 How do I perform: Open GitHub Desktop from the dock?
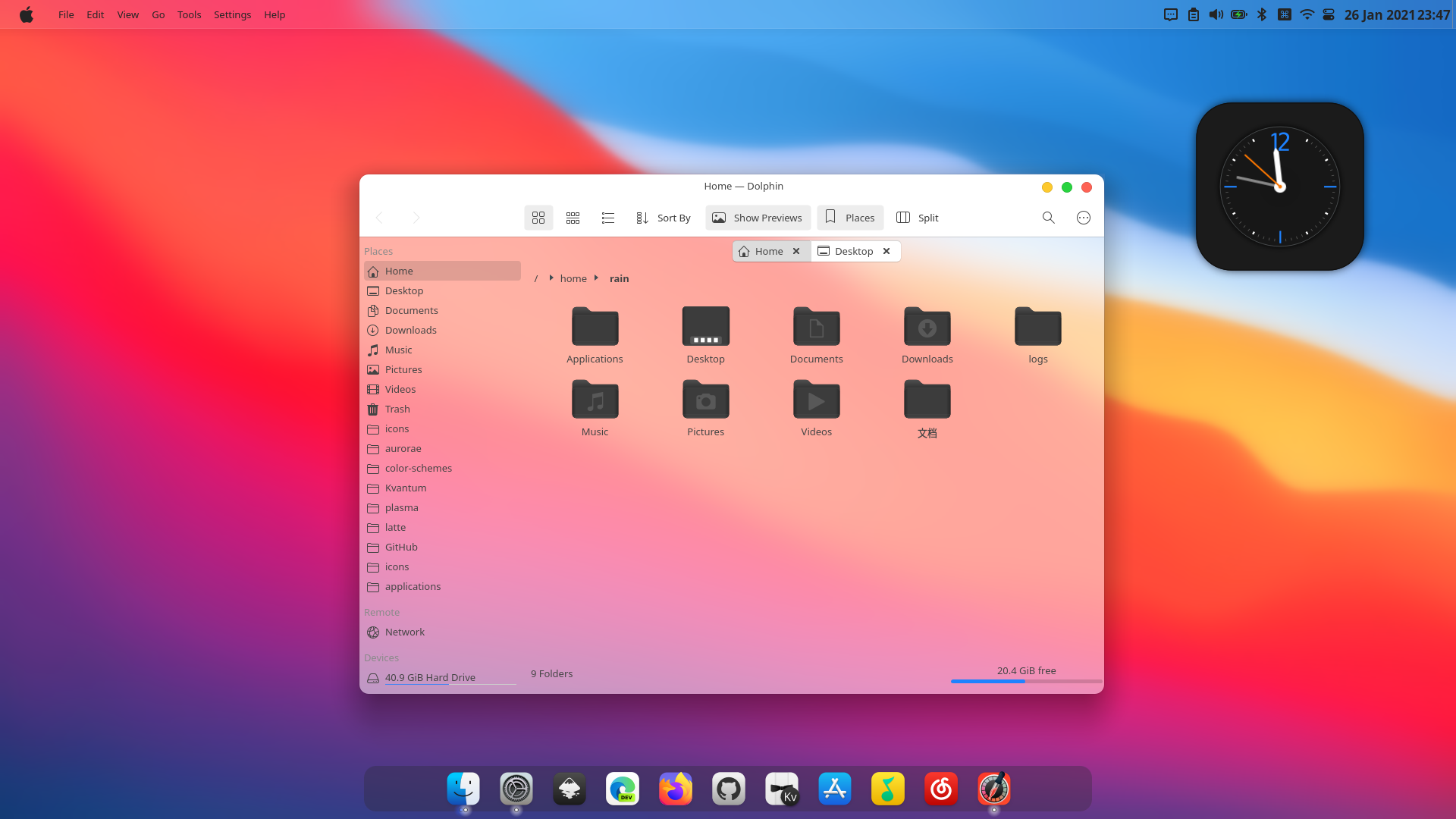point(729,789)
